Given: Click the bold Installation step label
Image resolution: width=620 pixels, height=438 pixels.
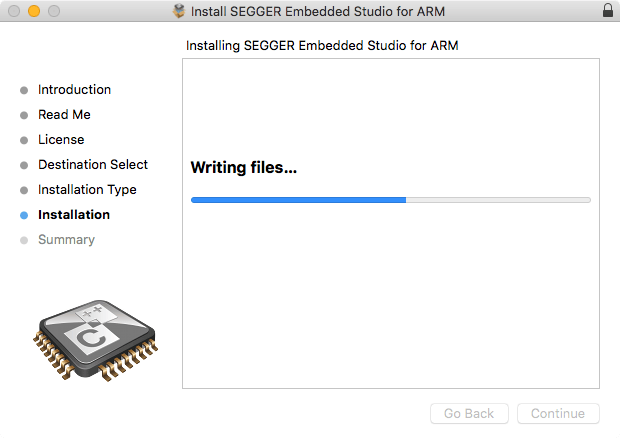Looking at the screenshot, I should pyautogui.click(x=74, y=215).
